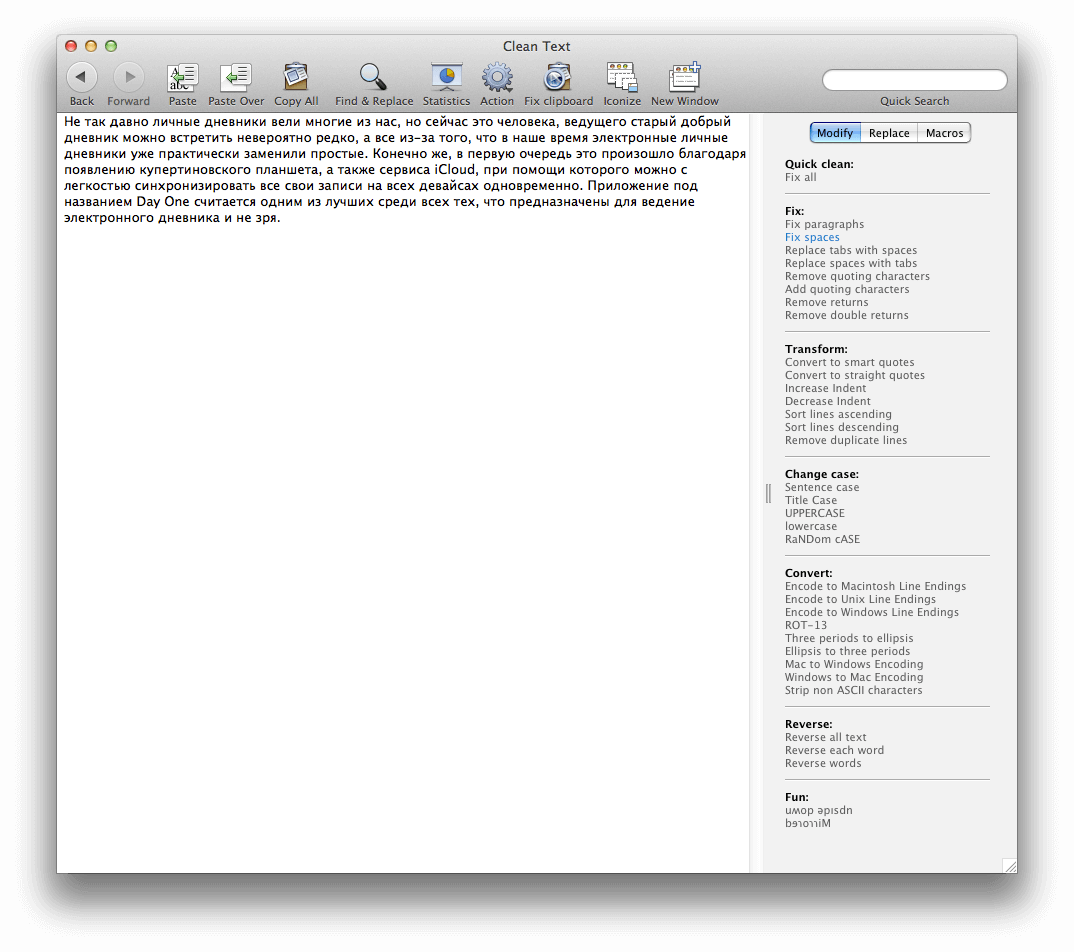Apply lowercase transformation
The width and height of the screenshot is (1074, 952).
(811, 526)
